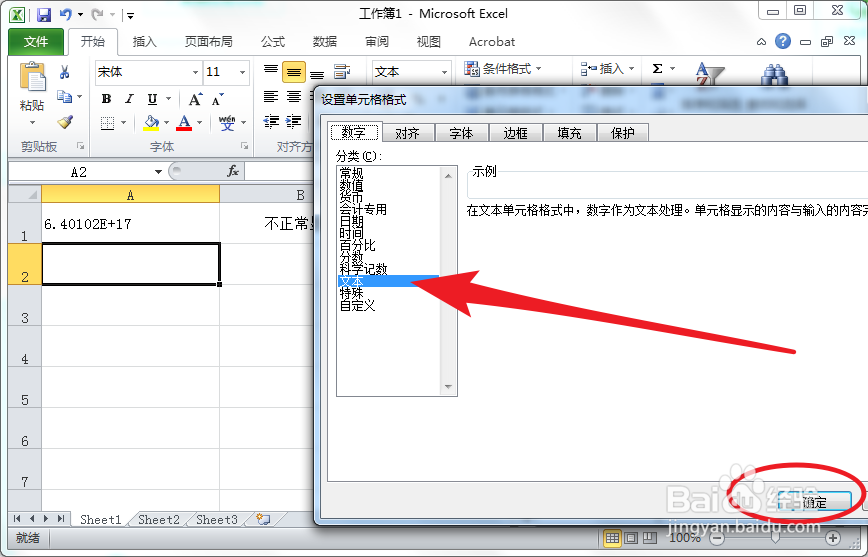Click increase indent icon
The height and width of the screenshot is (557, 868).
pyautogui.click(x=294, y=121)
